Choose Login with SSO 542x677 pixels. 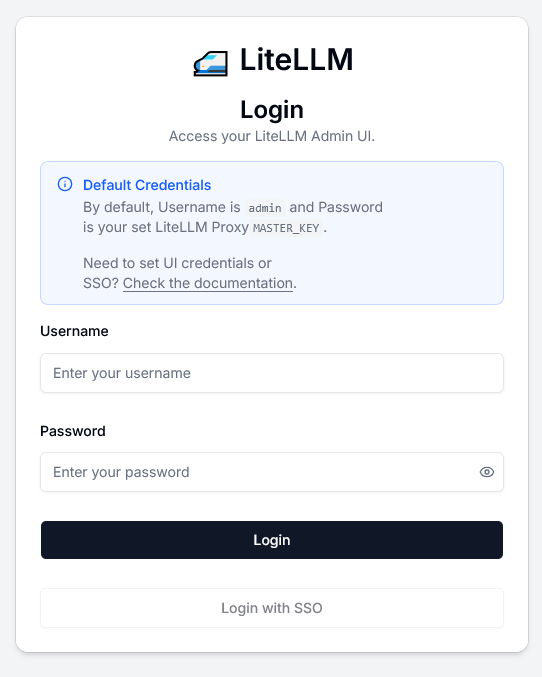point(272,608)
